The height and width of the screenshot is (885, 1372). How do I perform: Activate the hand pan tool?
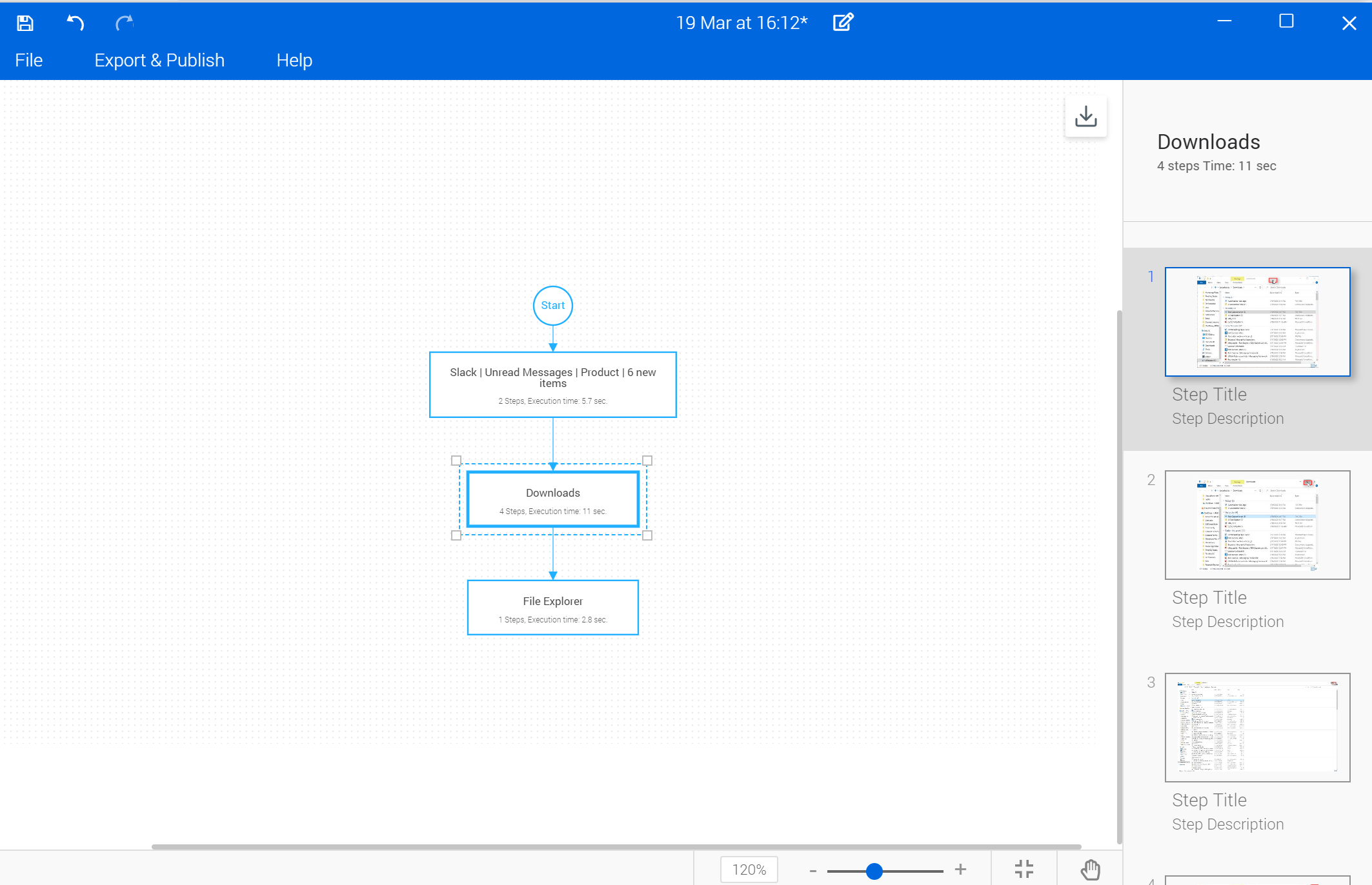click(1090, 869)
